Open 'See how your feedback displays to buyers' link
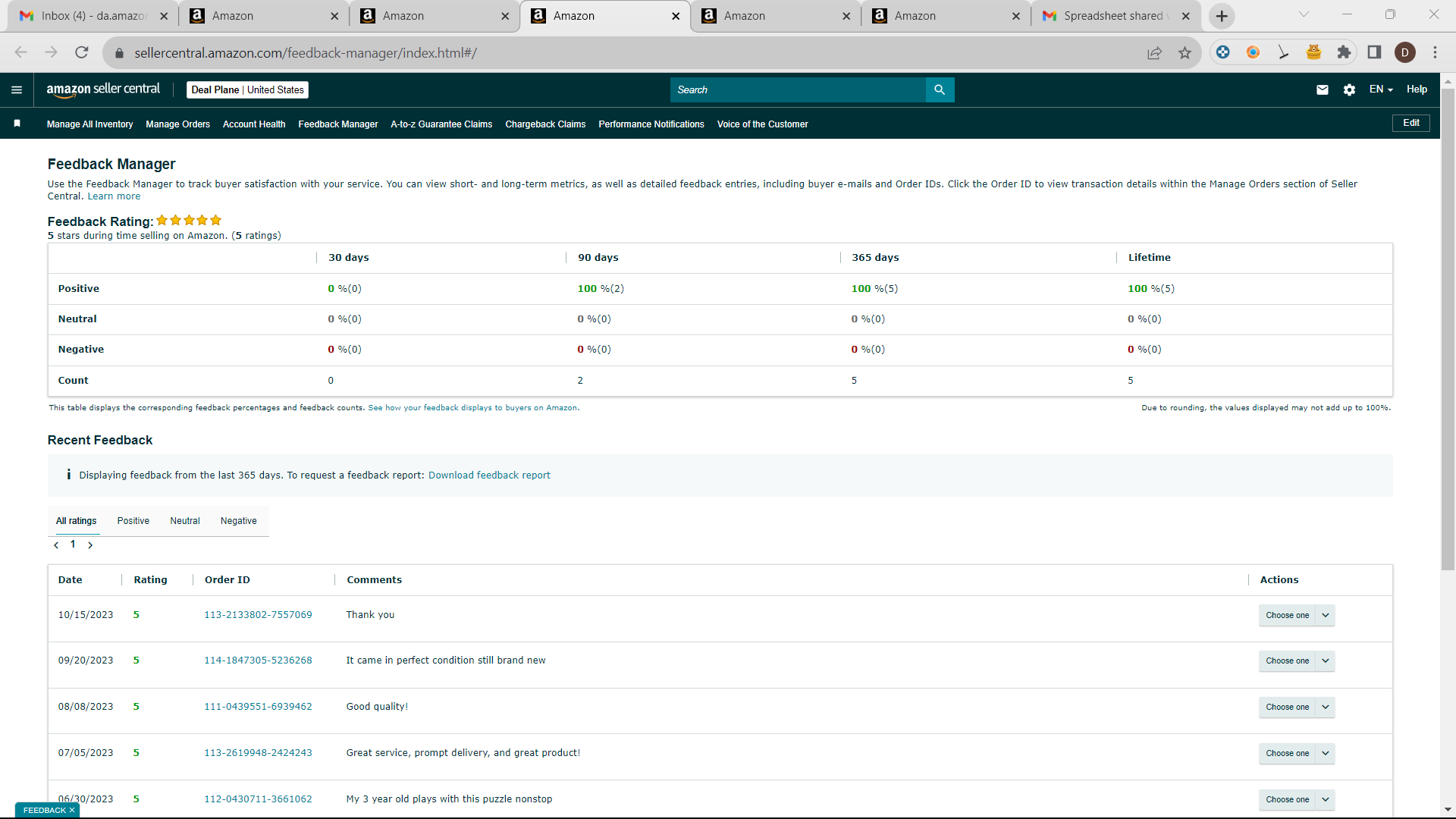Viewport: 1456px width, 819px height. 472,408
